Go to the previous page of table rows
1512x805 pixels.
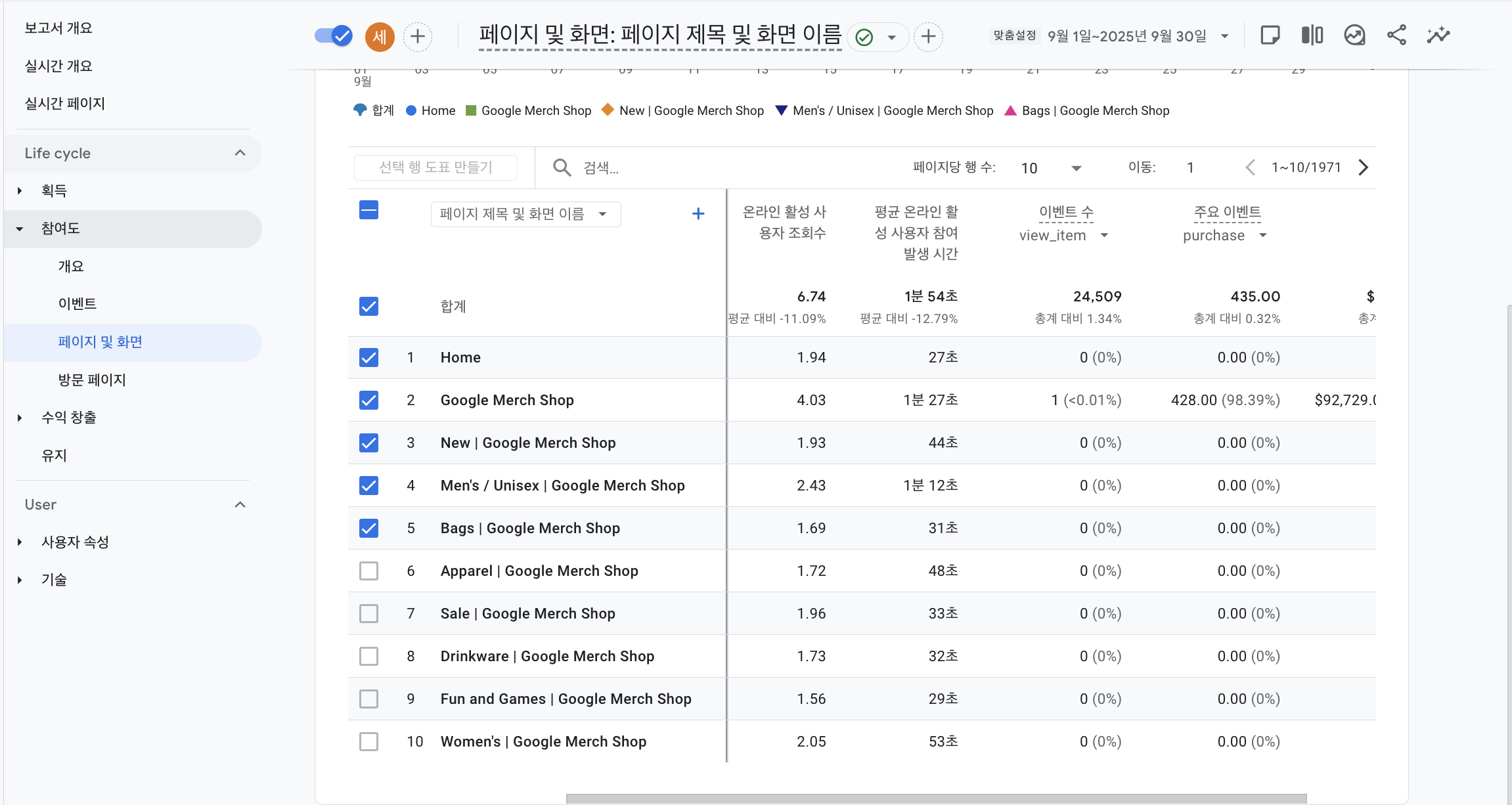tap(1251, 167)
